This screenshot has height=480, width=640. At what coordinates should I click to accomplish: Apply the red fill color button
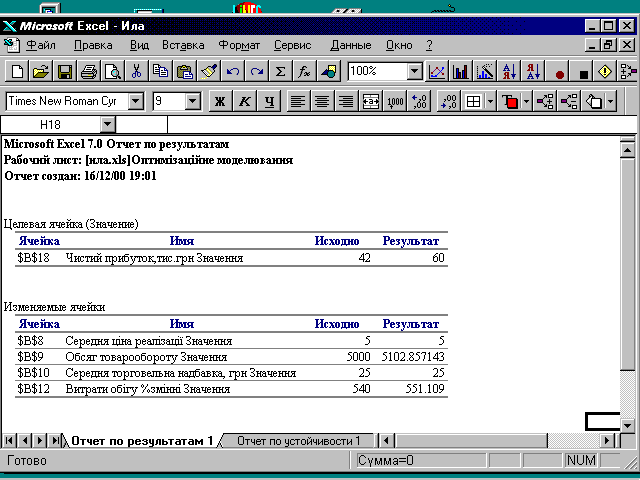[510, 101]
